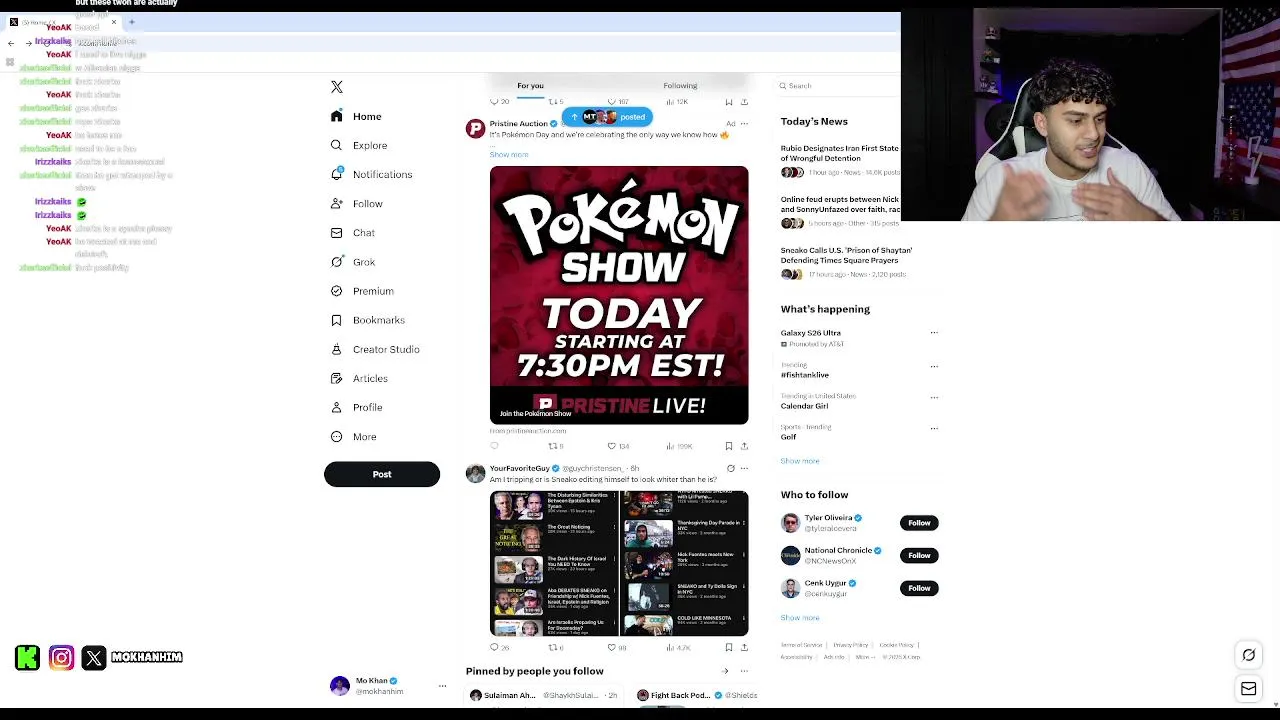
Task: Switch to the Following tab
Action: coord(680,86)
